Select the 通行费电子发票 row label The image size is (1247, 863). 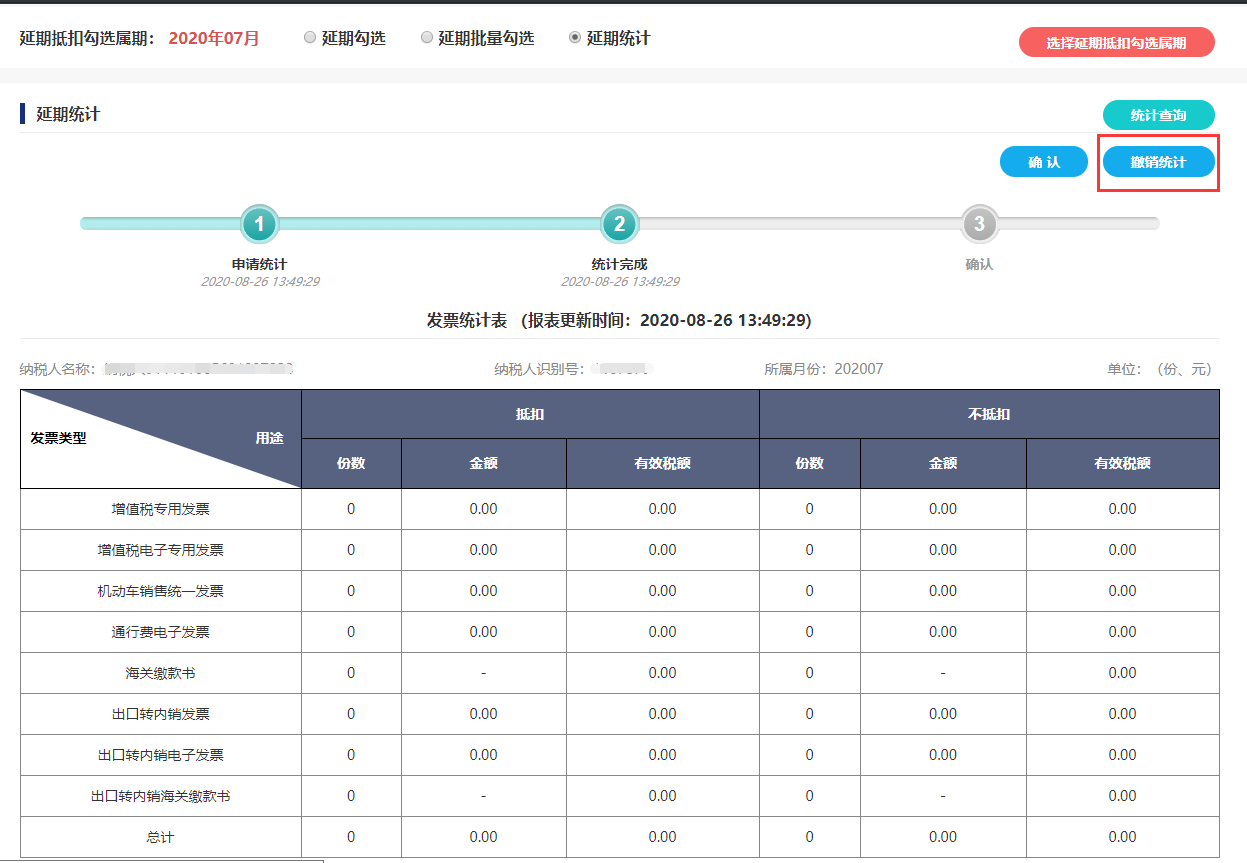click(161, 632)
